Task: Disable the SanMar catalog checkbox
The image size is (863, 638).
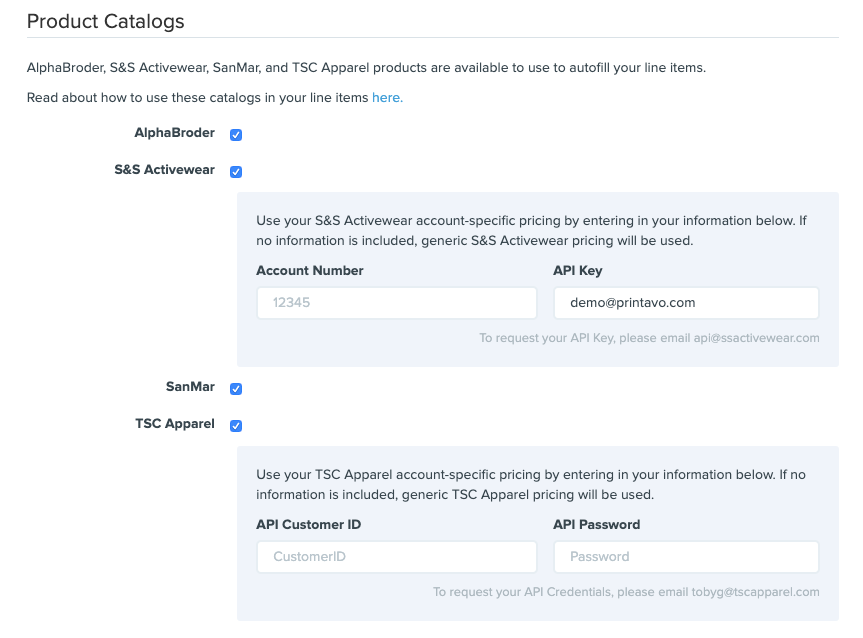Action: click(x=236, y=389)
